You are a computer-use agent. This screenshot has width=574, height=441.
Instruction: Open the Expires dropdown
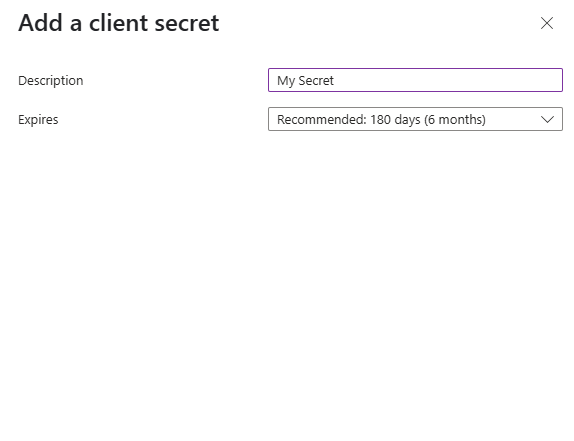click(415, 119)
